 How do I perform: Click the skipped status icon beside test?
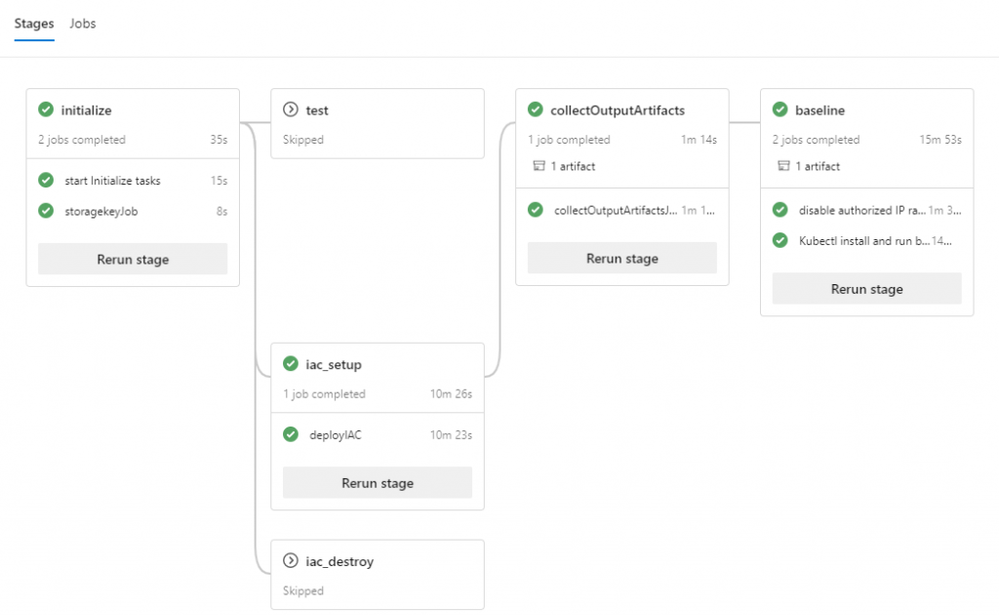tap(291, 110)
